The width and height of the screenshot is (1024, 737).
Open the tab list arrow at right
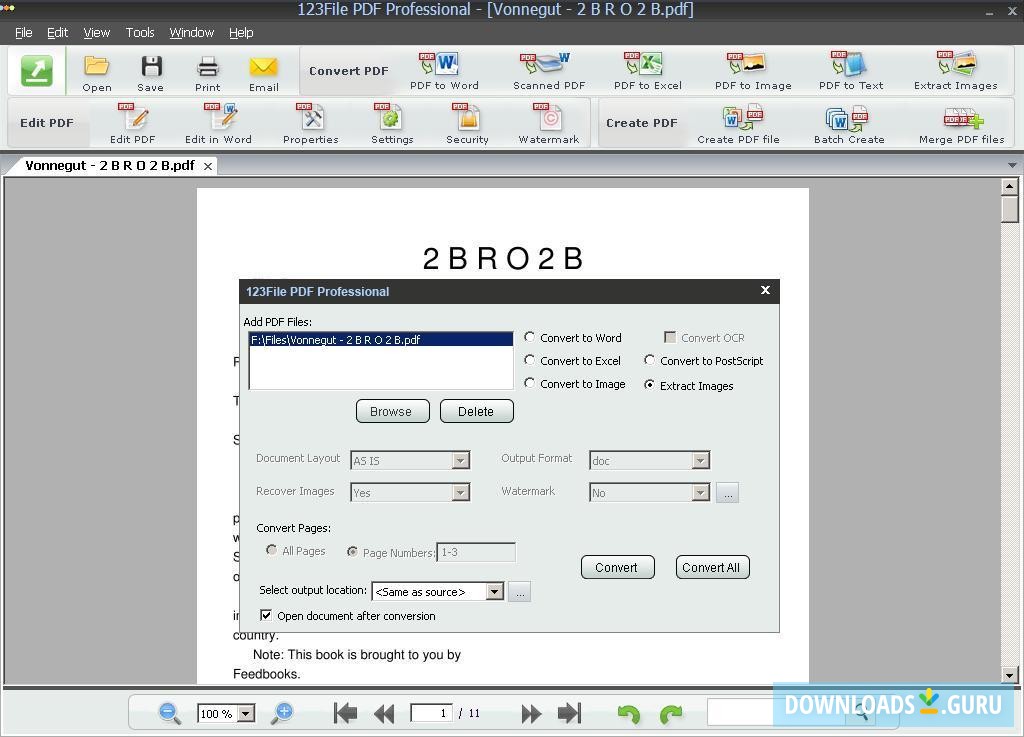click(x=1012, y=165)
